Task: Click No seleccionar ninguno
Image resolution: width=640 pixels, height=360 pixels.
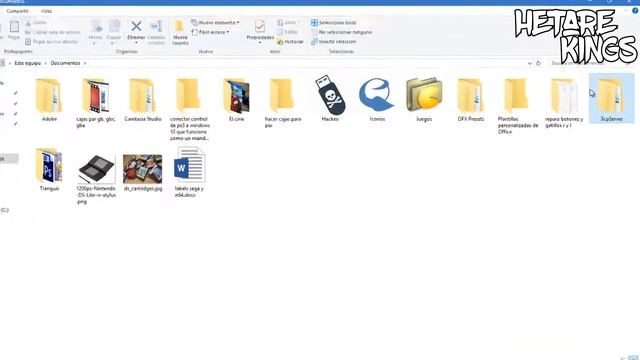Action: (x=341, y=32)
